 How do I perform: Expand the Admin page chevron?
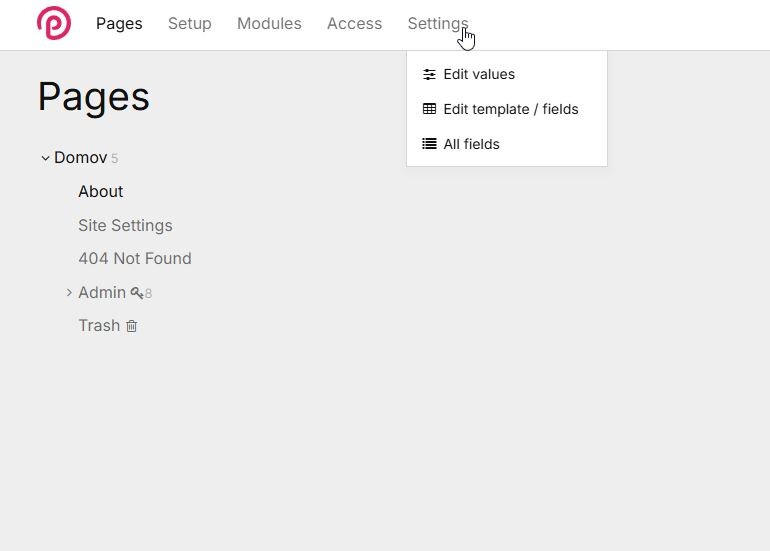pyautogui.click(x=69, y=293)
